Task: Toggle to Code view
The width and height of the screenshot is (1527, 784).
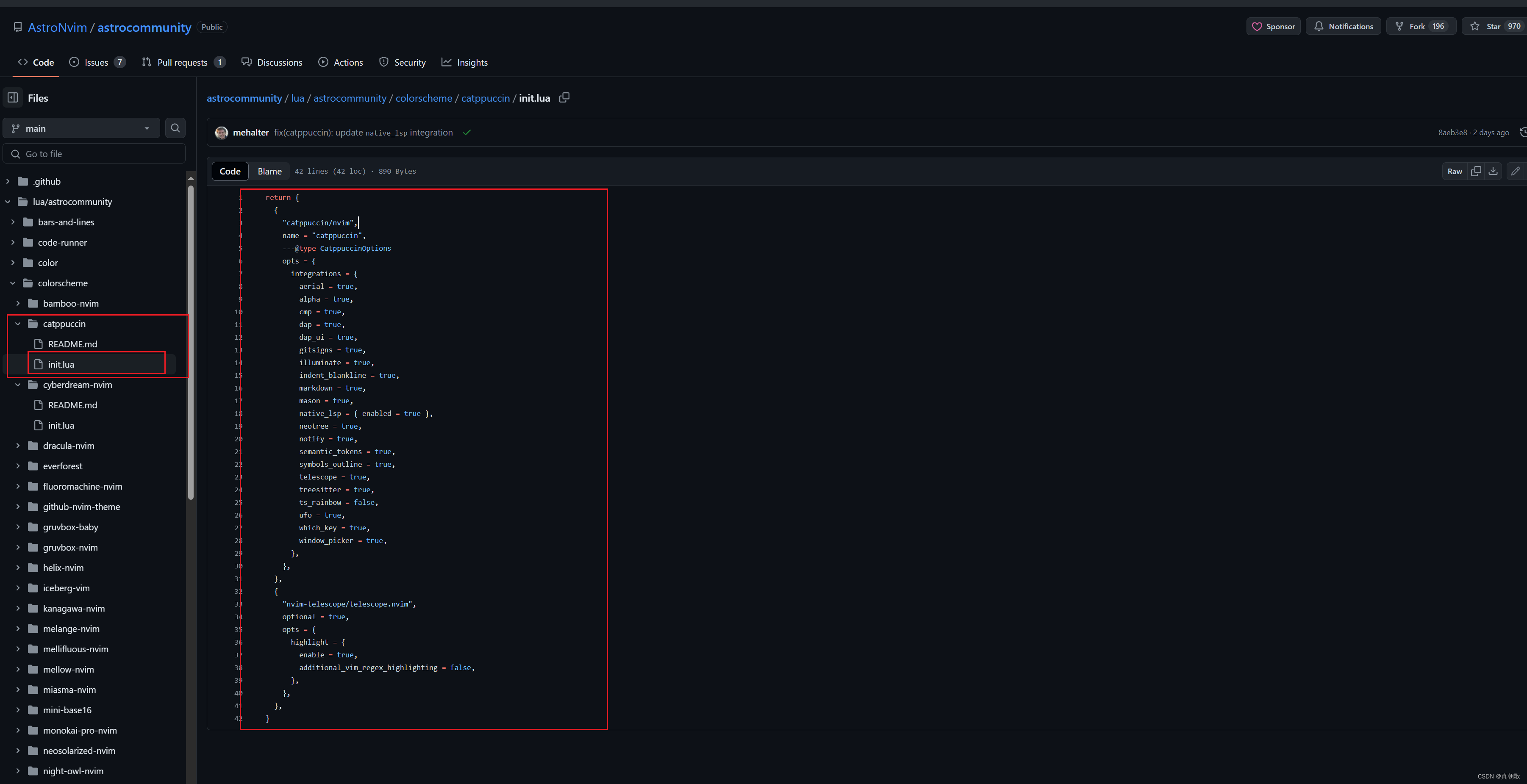Action: [230, 171]
